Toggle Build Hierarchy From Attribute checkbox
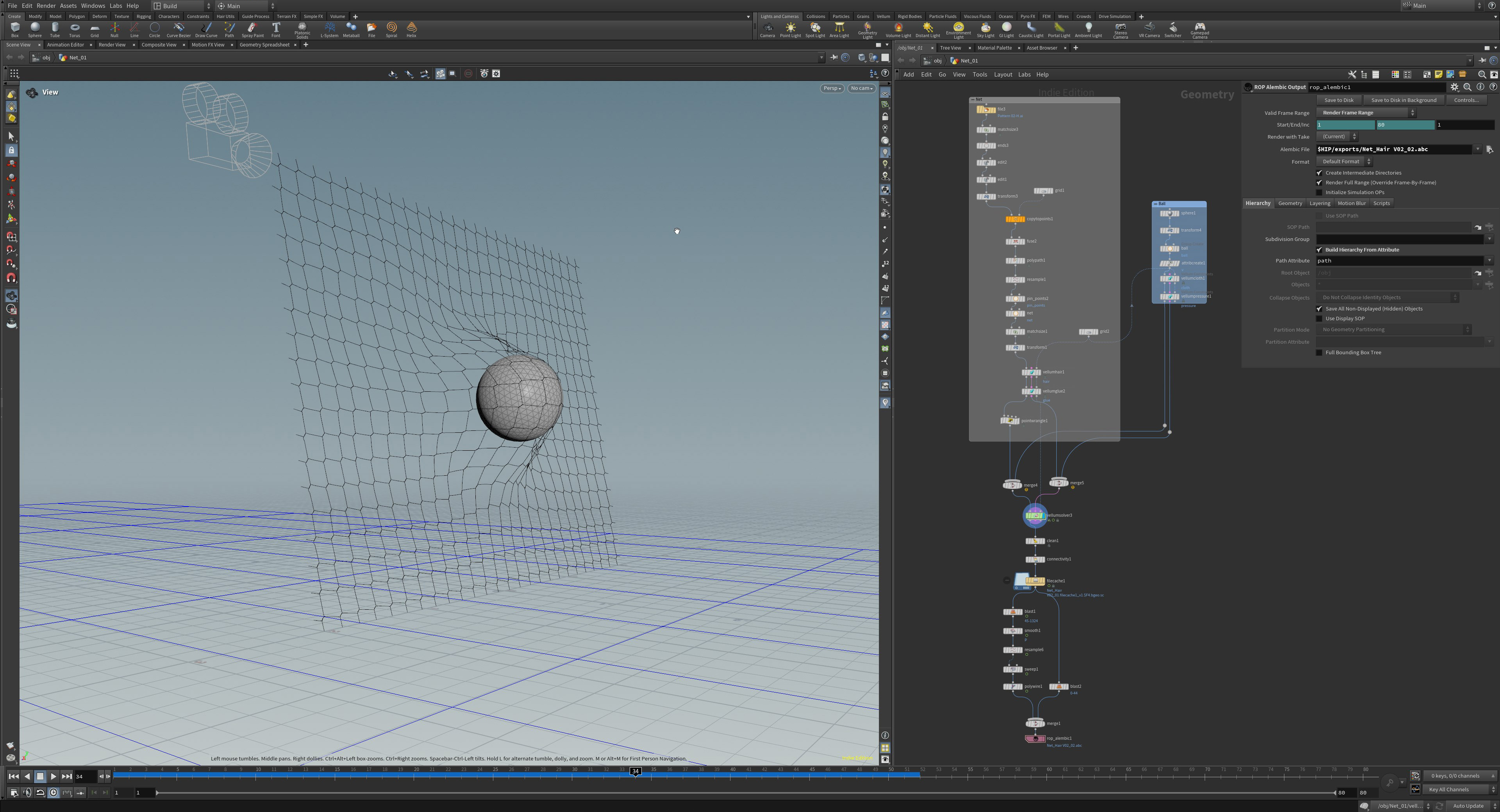 [1320, 250]
